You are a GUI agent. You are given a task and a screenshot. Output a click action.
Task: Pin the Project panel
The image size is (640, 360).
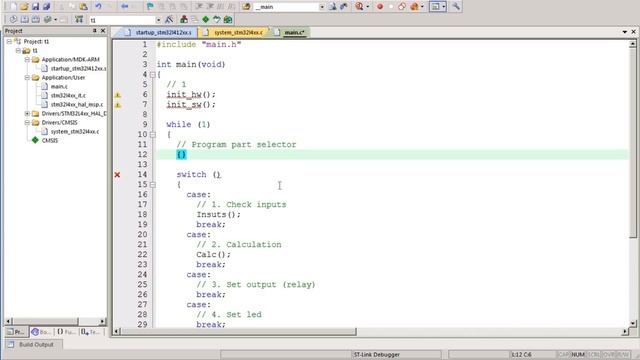(x=95, y=31)
